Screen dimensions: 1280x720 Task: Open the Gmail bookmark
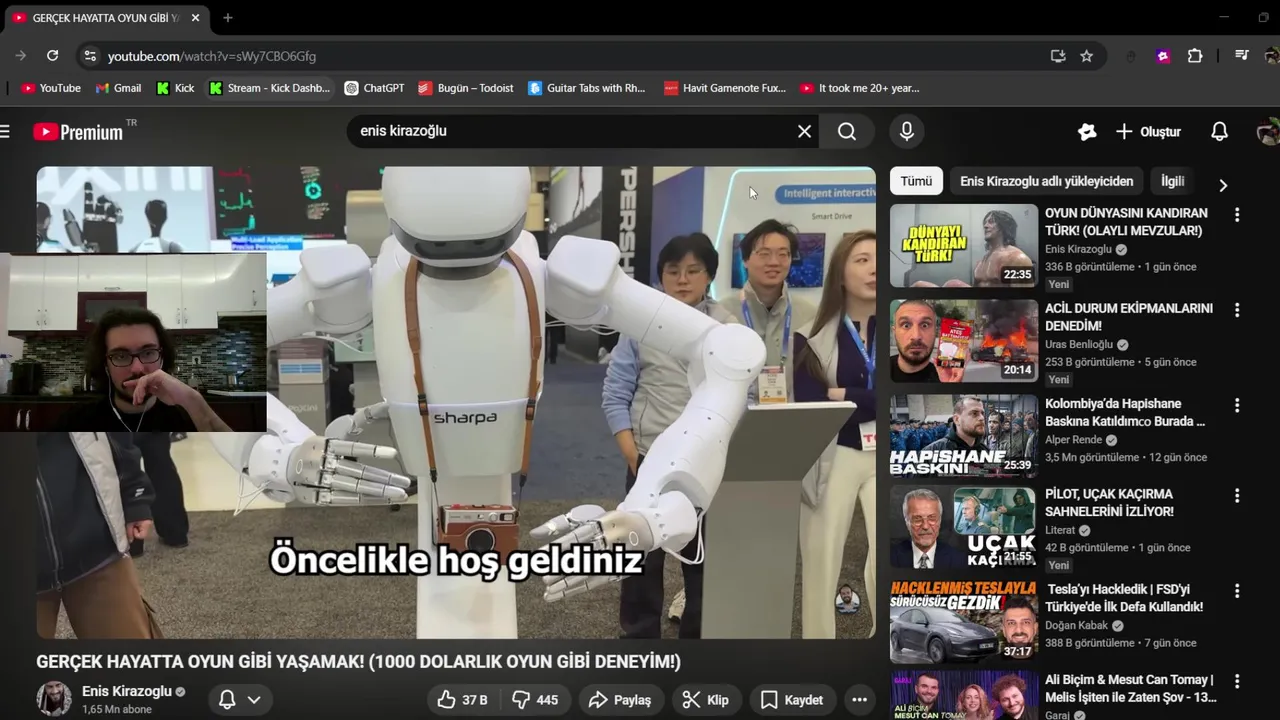(x=118, y=88)
